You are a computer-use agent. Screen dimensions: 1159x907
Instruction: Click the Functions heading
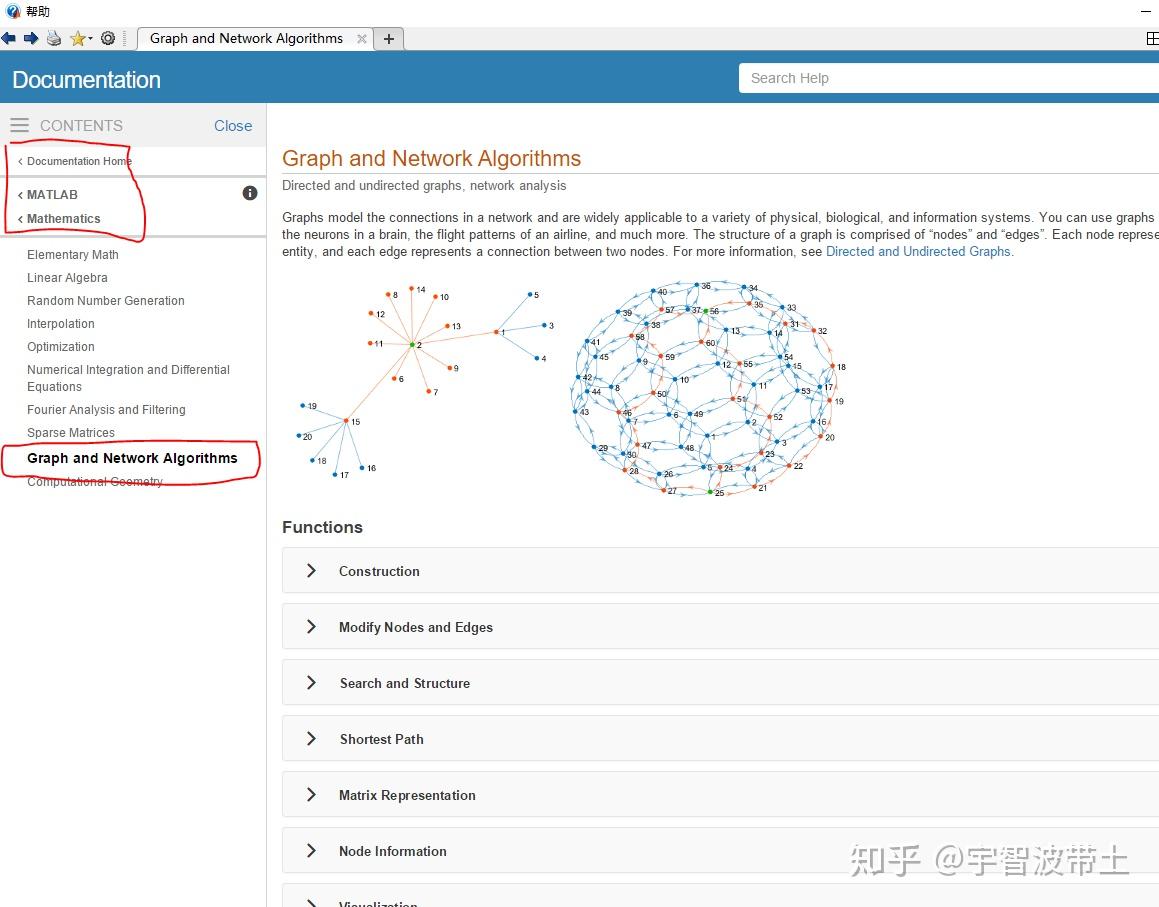[x=322, y=527]
